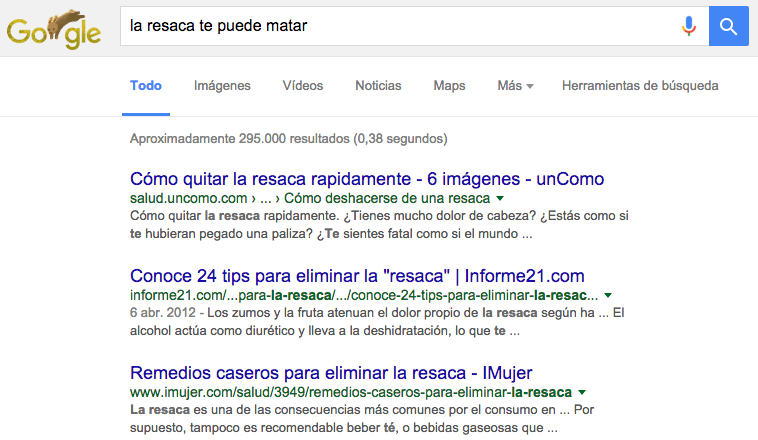Click the blue magnifier search button
Viewport: 758px width, 440px height.
(729, 26)
